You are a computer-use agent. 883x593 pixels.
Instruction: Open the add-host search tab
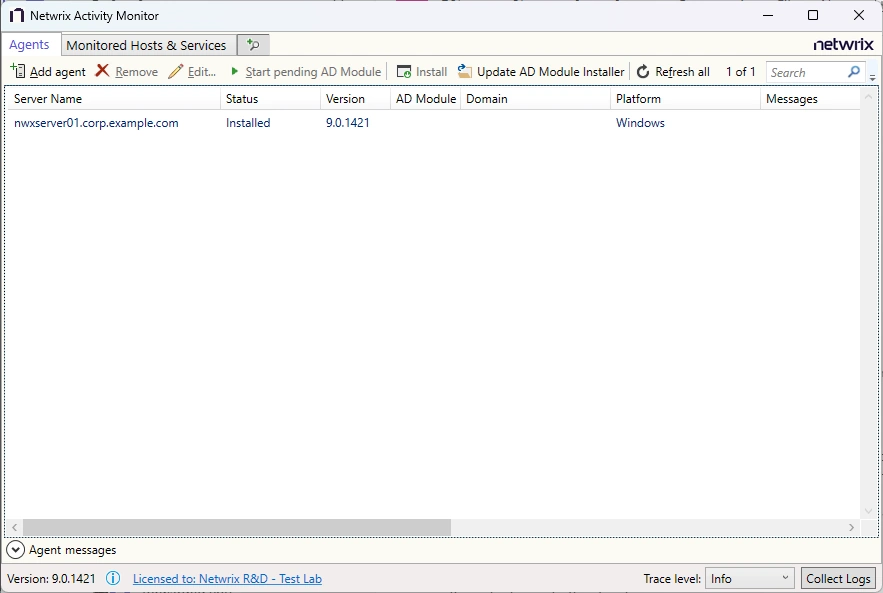pyautogui.click(x=253, y=45)
